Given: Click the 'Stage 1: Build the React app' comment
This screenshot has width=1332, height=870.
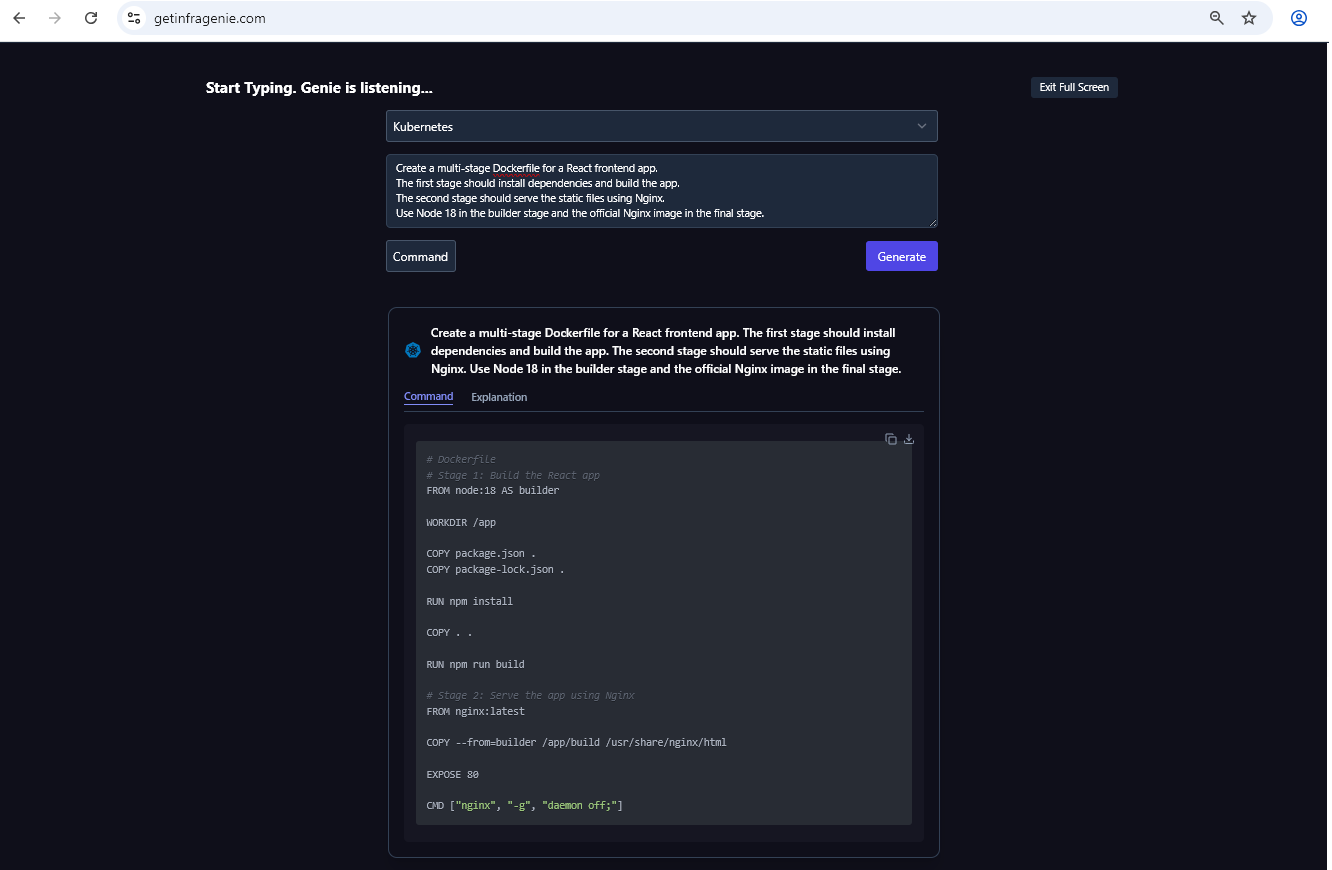Looking at the screenshot, I should tap(513, 475).
